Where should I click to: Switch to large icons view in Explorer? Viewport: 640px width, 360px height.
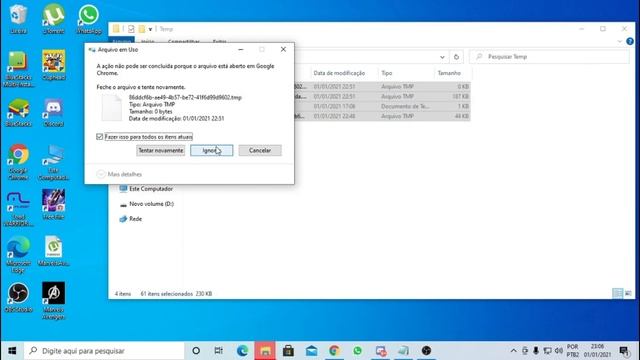point(628,293)
